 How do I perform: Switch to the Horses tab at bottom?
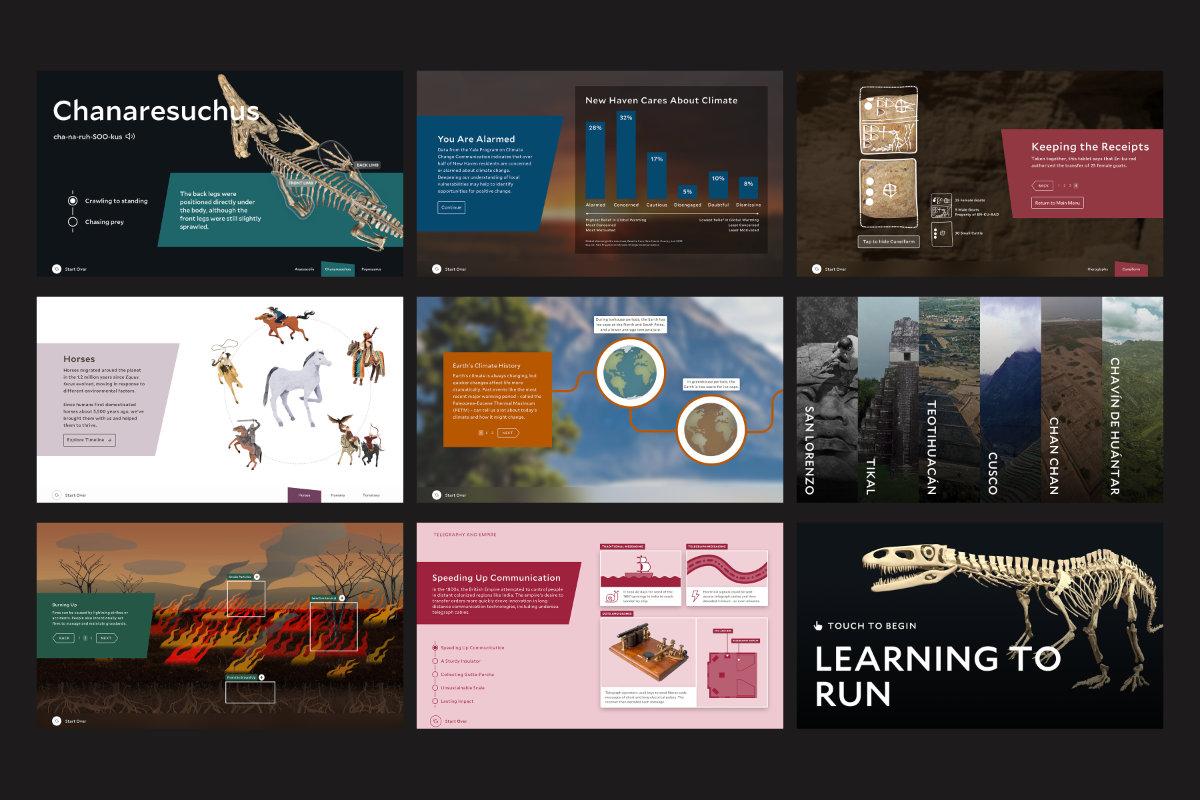tap(305, 495)
